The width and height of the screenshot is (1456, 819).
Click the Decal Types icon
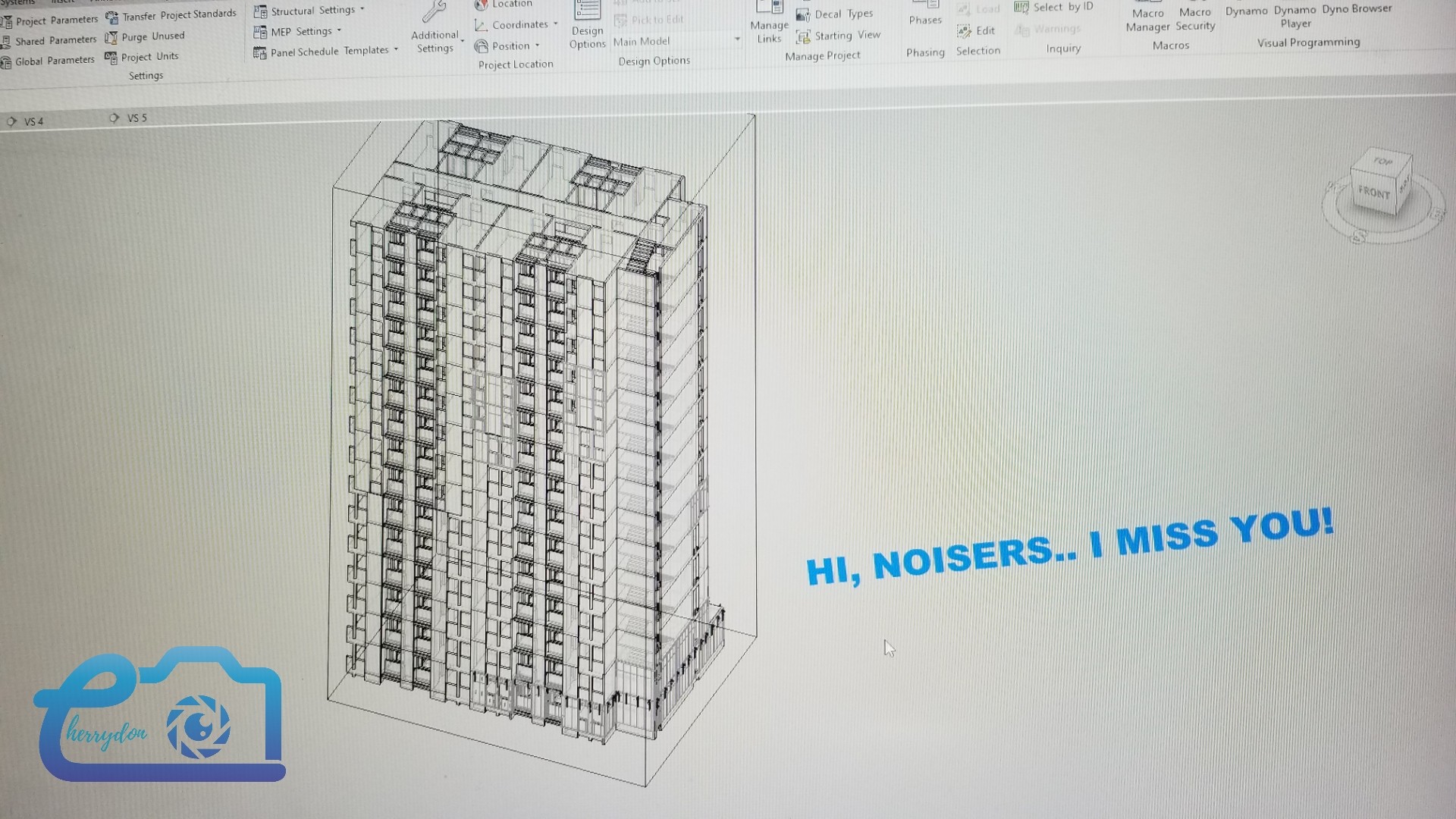(x=803, y=15)
